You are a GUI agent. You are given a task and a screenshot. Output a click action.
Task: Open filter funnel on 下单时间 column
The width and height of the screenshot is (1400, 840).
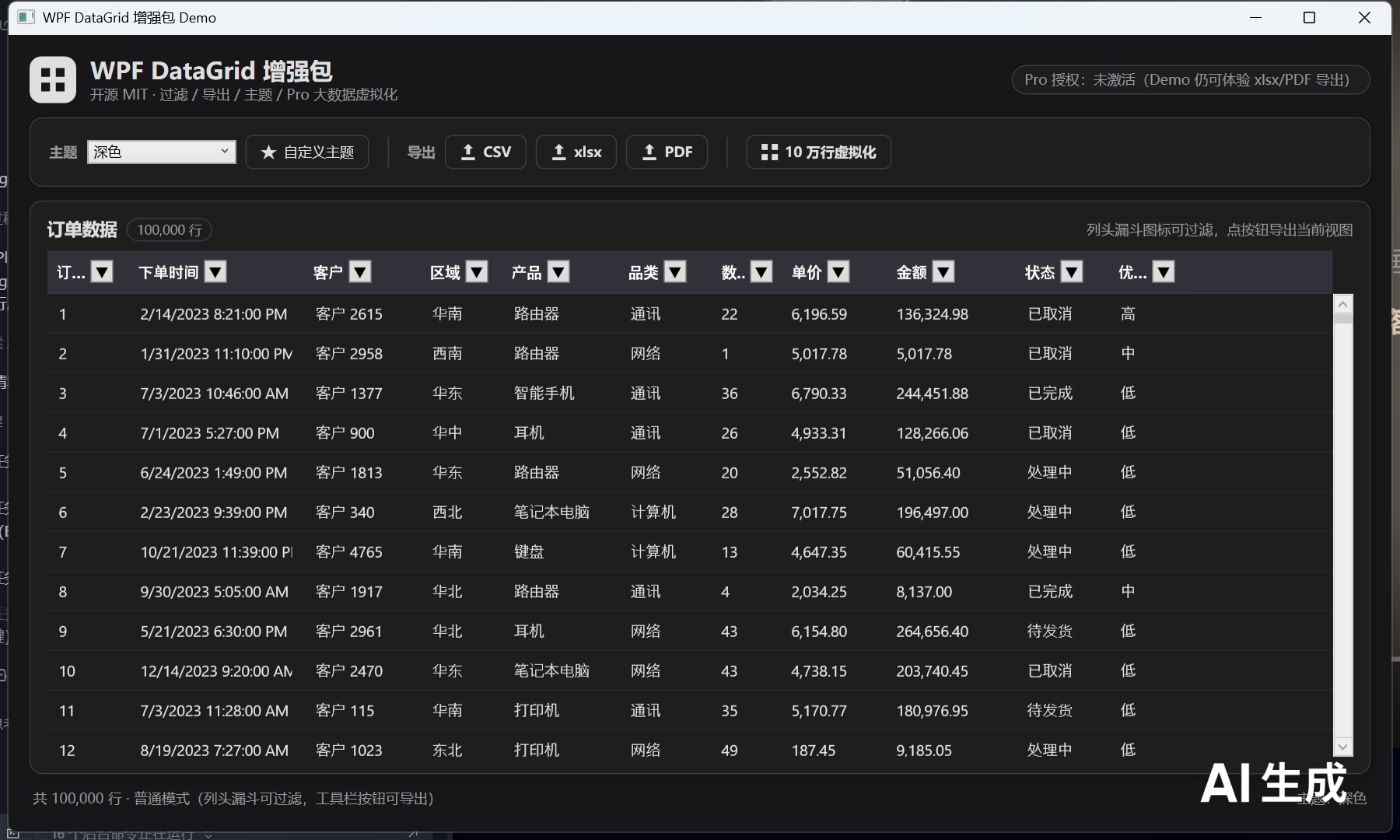click(x=215, y=272)
